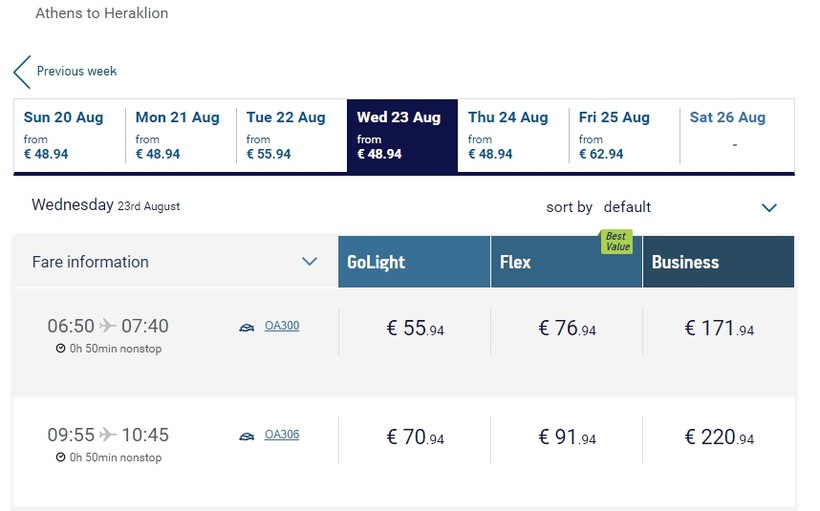Expand the Fare information chevron
The image size is (820, 511).
tap(309, 262)
